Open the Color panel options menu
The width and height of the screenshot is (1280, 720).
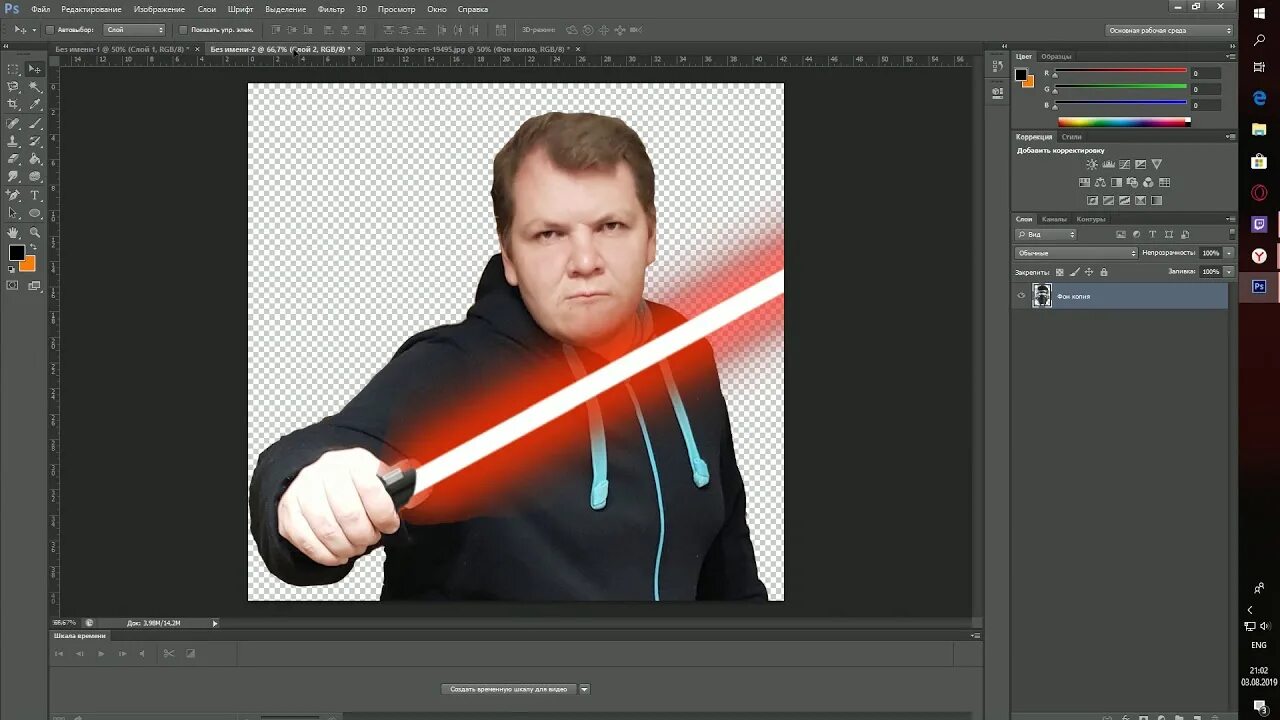(1231, 56)
